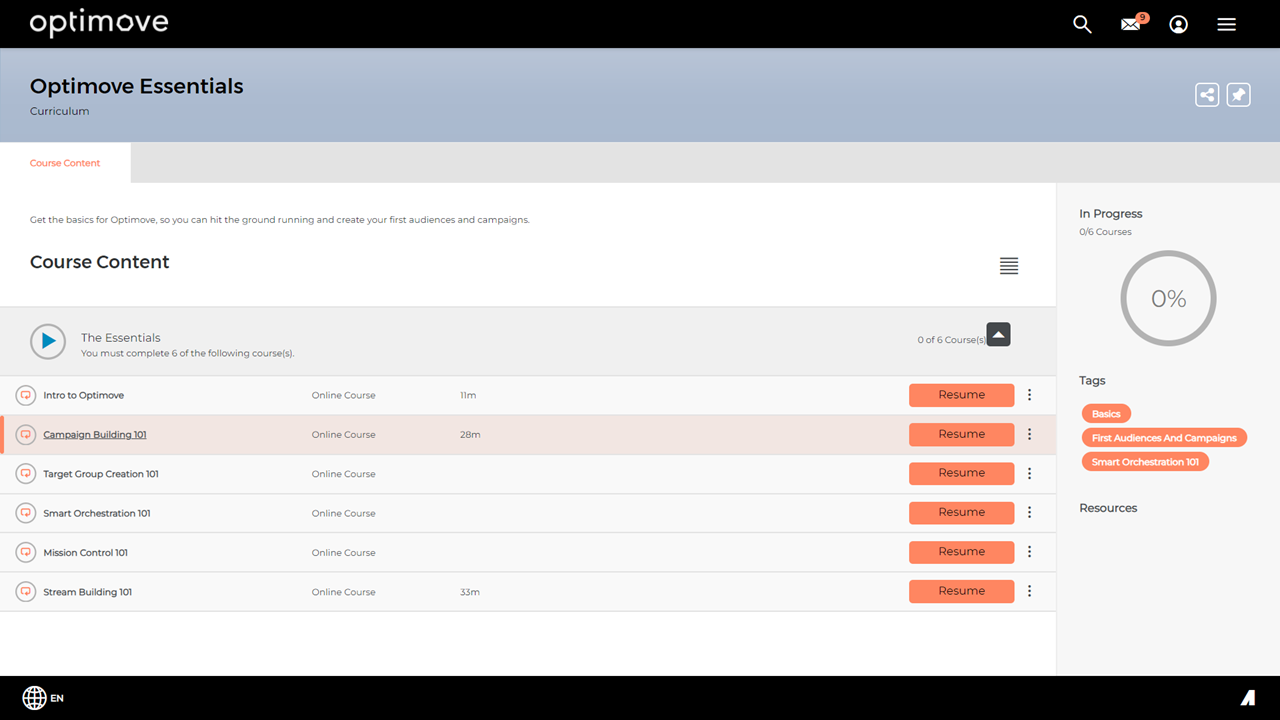Image resolution: width=1280 pixels, height=720 pixels.
Task: Open options menu for Stream Building 101
Action: coord(1029,591)
